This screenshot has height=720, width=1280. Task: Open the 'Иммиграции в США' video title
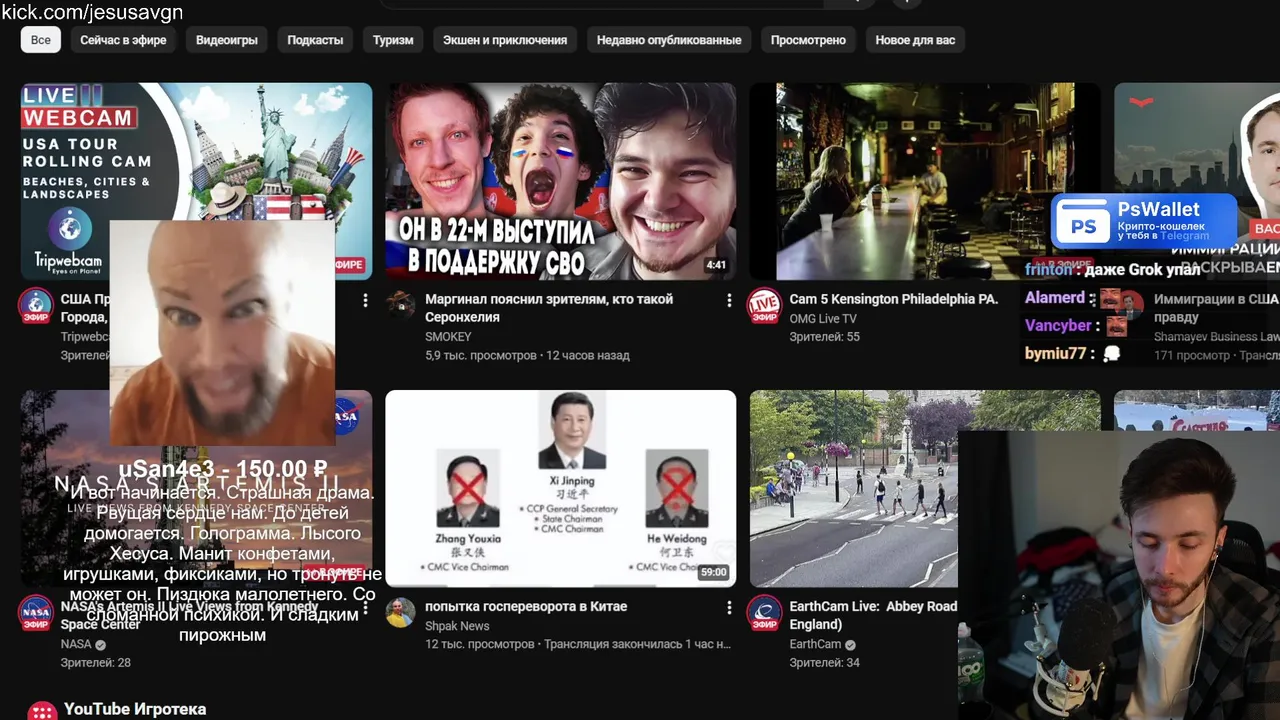1216,308
